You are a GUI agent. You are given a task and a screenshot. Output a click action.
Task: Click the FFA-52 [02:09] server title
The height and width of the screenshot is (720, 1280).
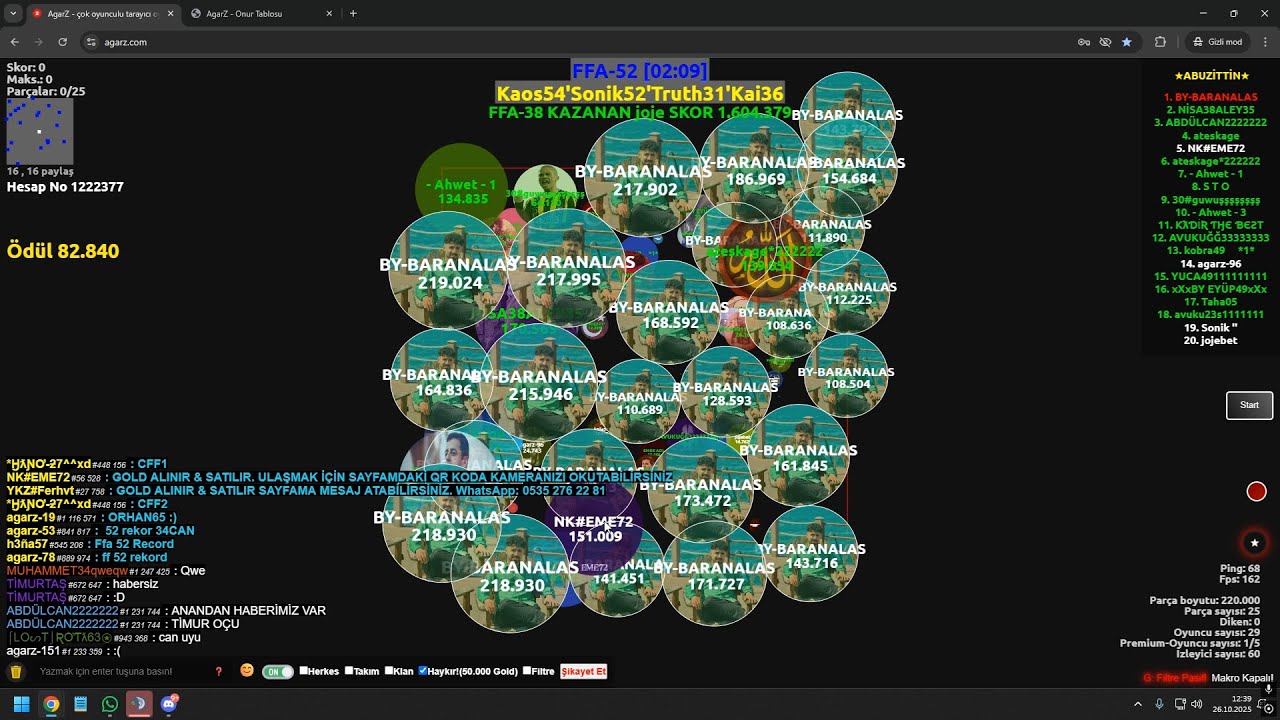point(640,71)
